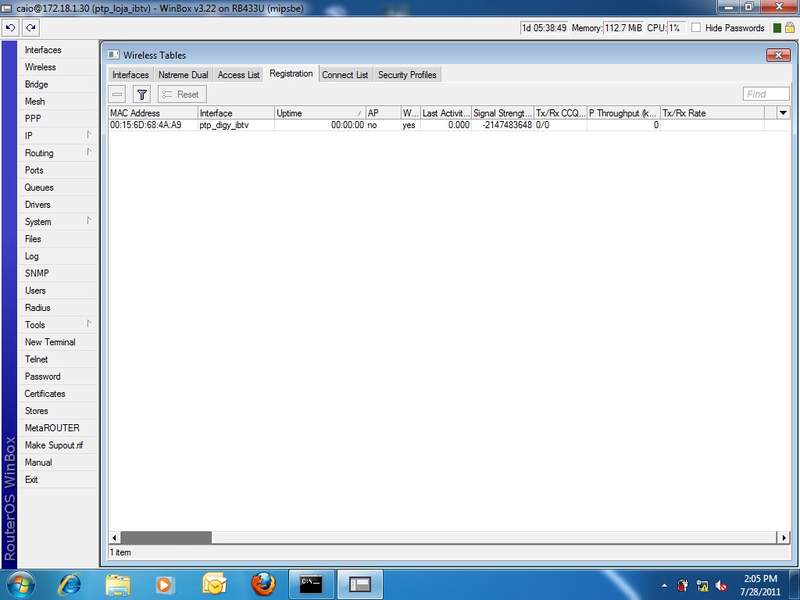Expand the IP submenu
The height and width of the screenshot is (600, 800).
(x=89, y=135)
